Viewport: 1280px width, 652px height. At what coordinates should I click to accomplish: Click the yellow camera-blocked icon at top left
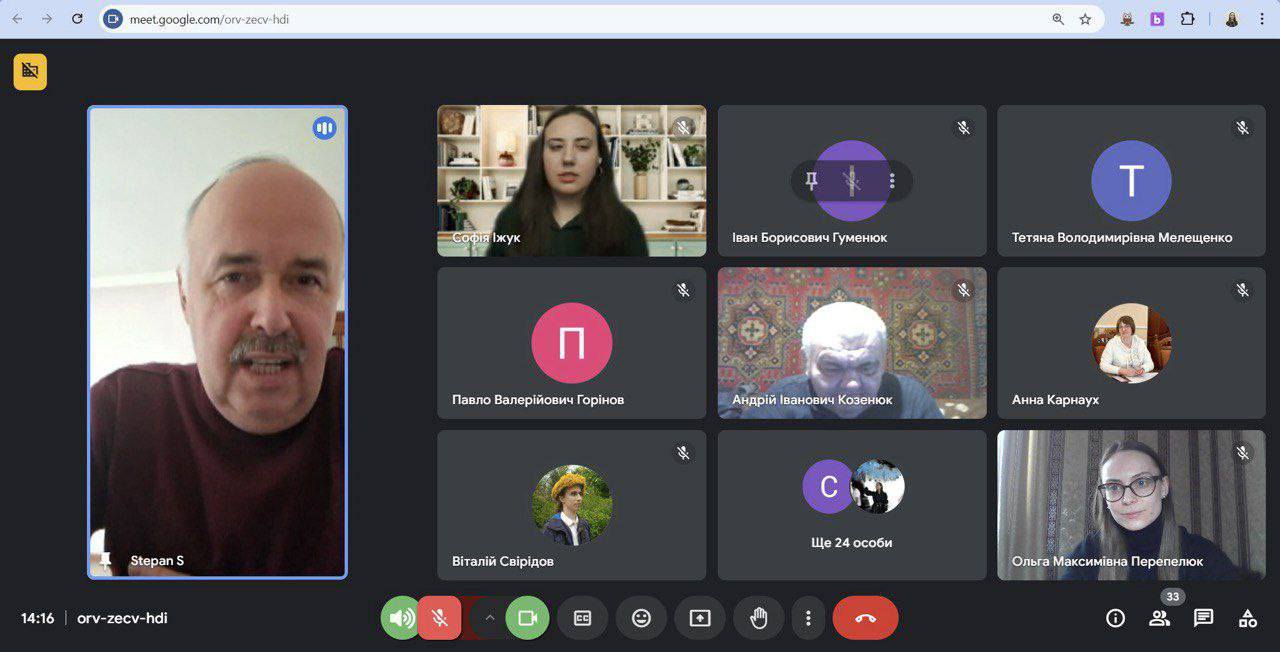click(x=30, y=71)
